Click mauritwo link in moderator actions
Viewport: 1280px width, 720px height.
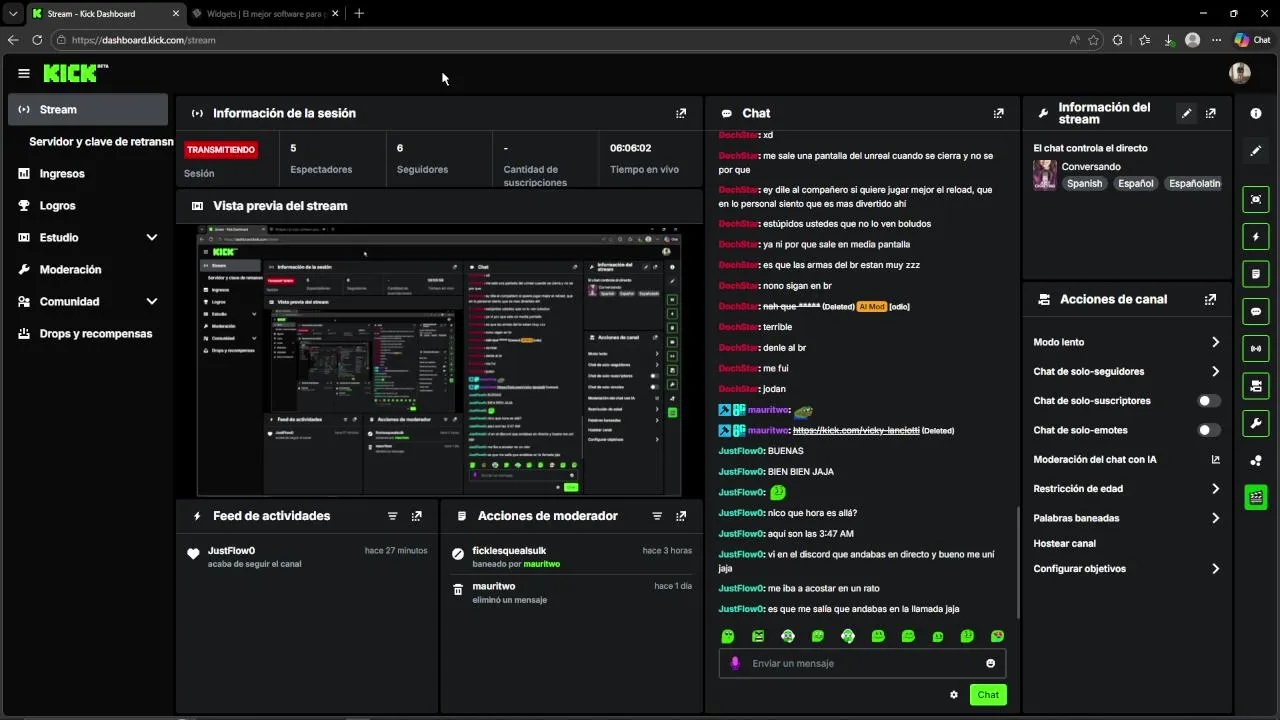(542, 564)
